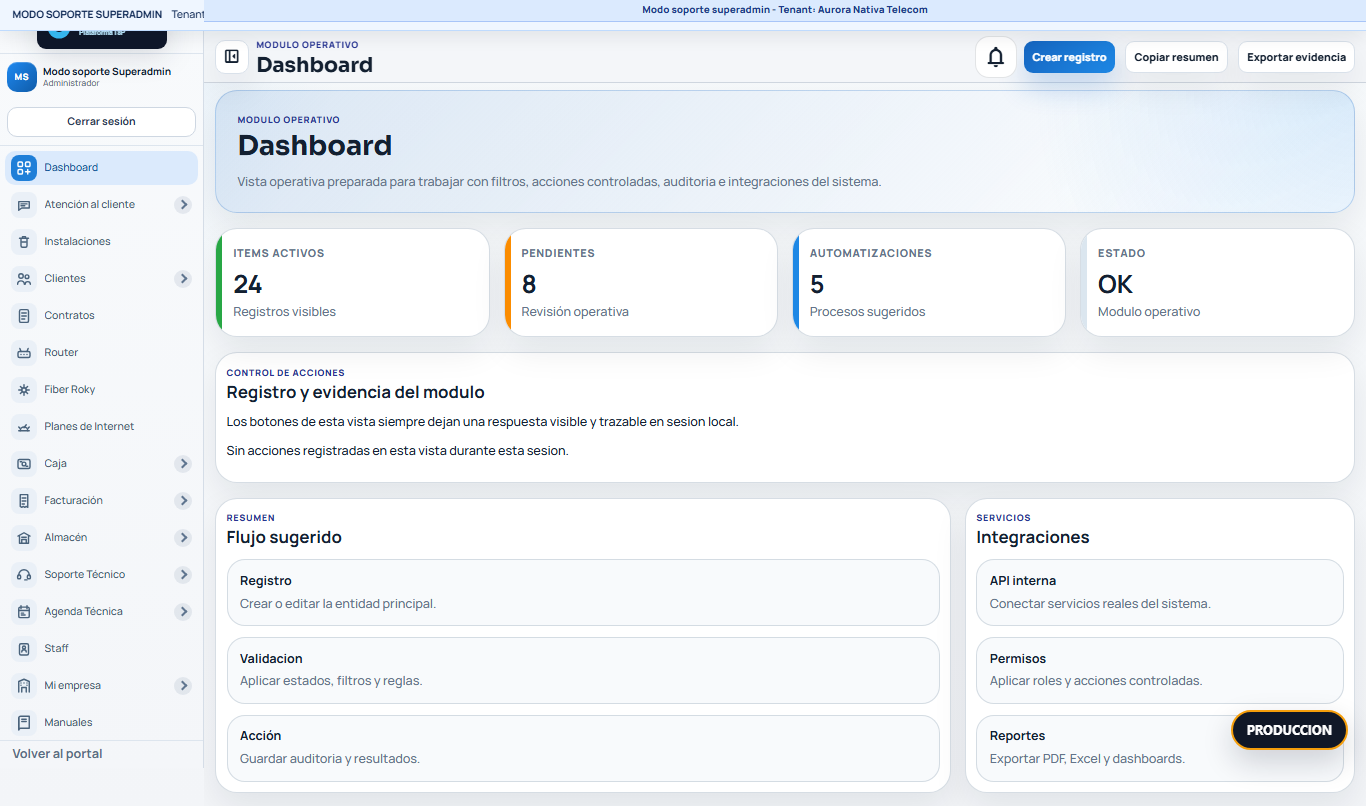Open the Router menu item
Viewport: 1366px width, 806px height.
pyautogui.click(x=101, y=353)
